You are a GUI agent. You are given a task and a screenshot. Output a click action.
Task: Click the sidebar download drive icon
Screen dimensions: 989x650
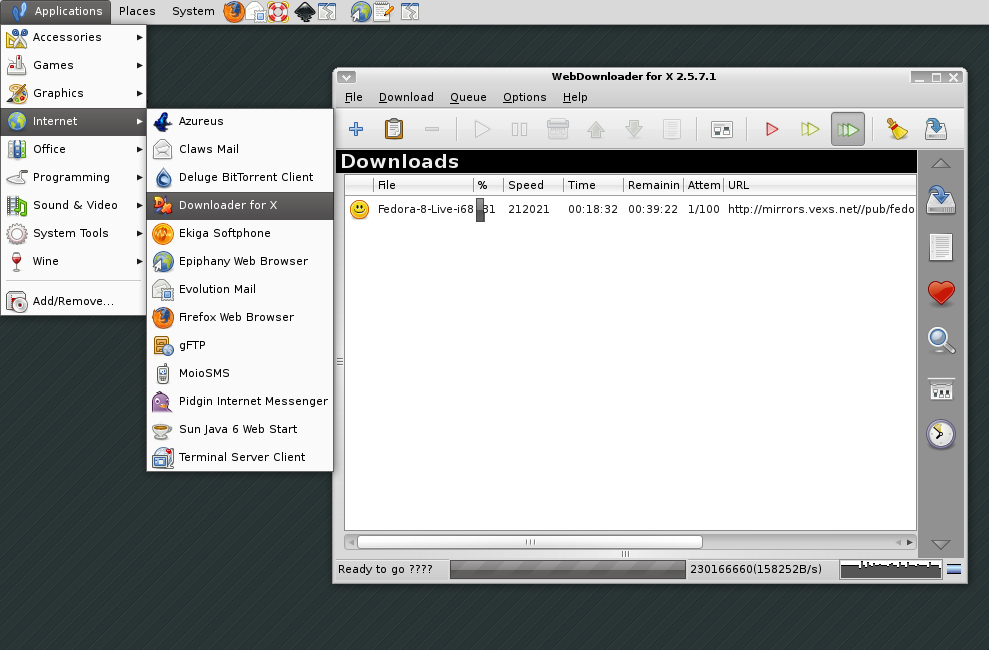tap(940, 200)
